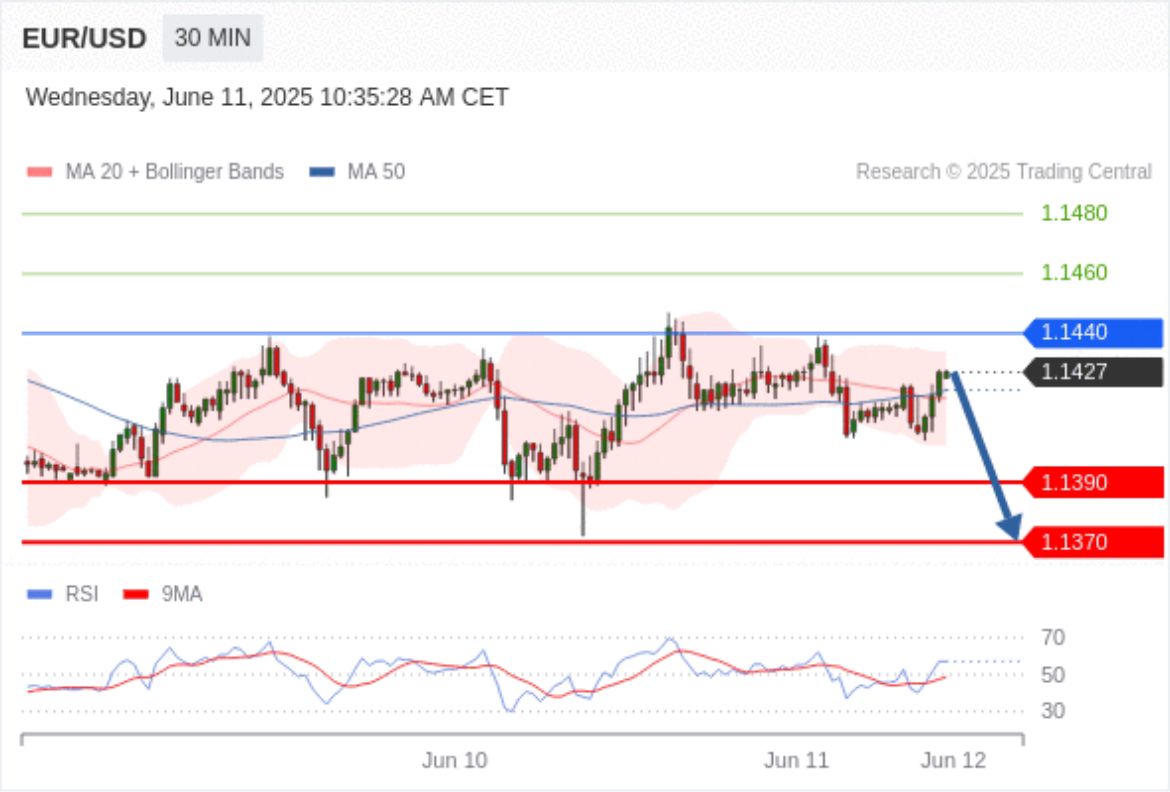This screenshot has width=1170, height=792.
Task: Click the Jun 11 date axis marker
Action: click(x=796, y=761)
